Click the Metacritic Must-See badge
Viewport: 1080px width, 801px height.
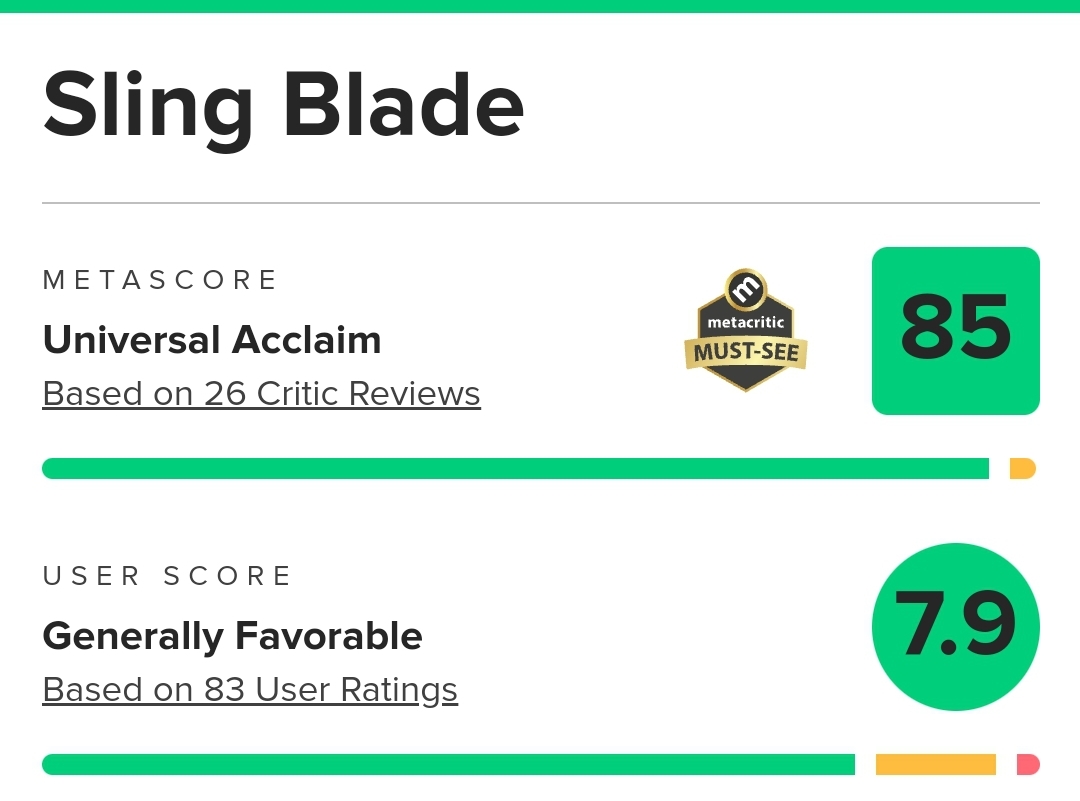[746, 330]
